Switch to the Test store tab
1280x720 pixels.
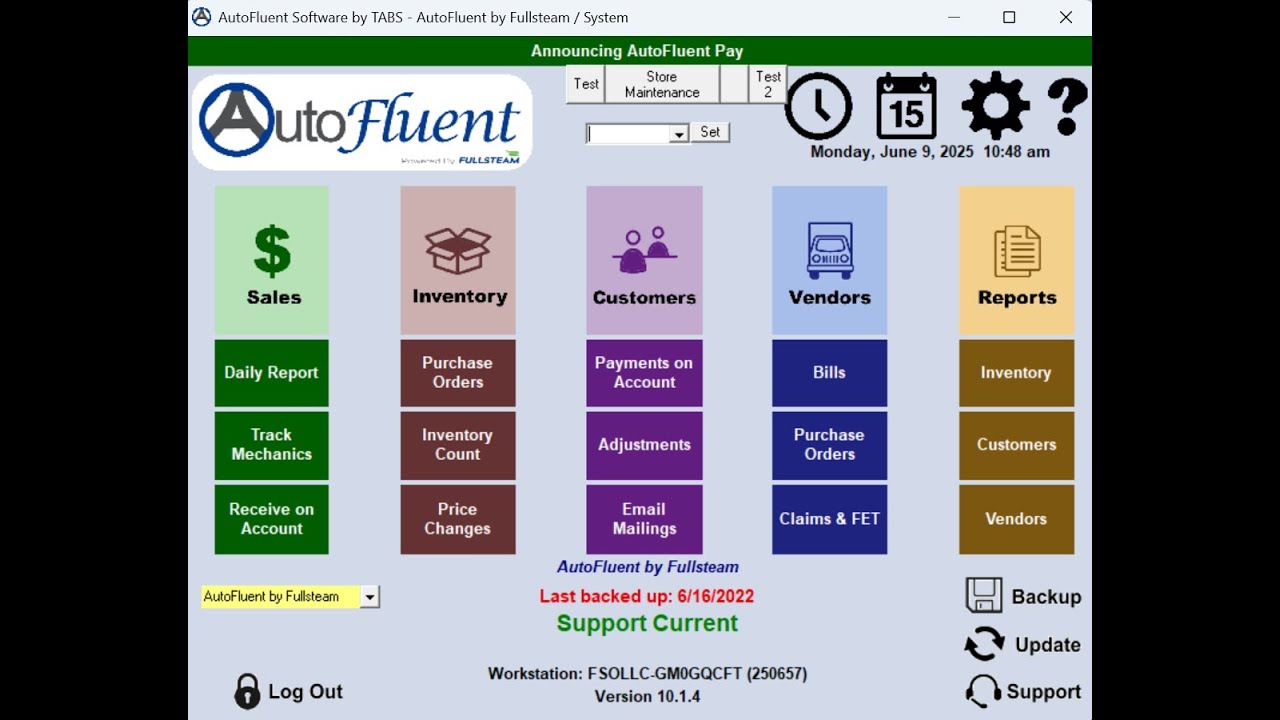tap(586, 84)
